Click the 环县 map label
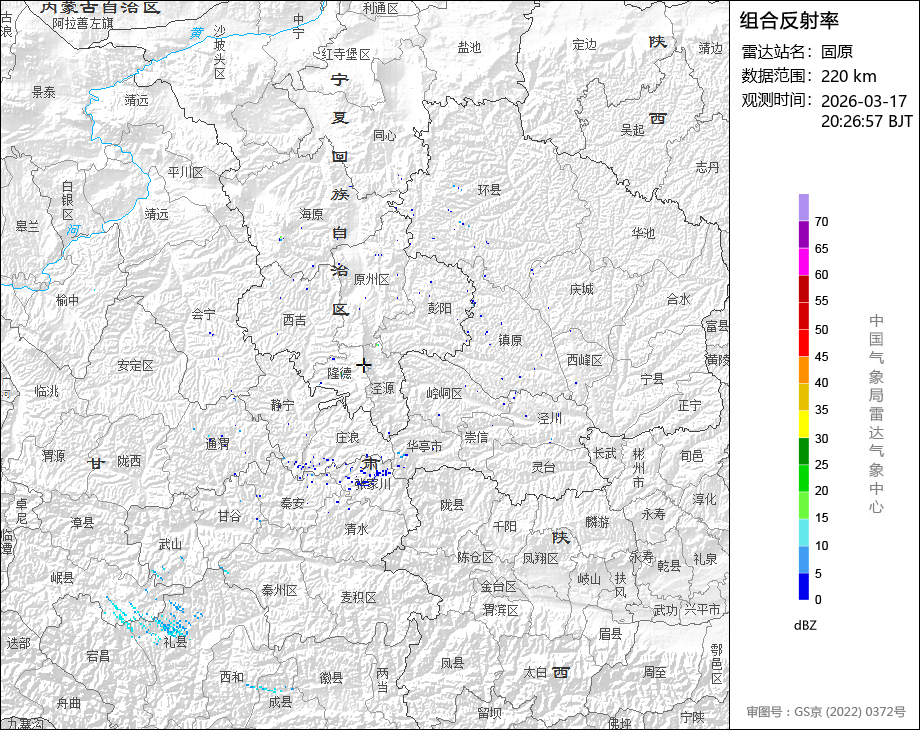920x730 pixels. (x=489, y=190)
